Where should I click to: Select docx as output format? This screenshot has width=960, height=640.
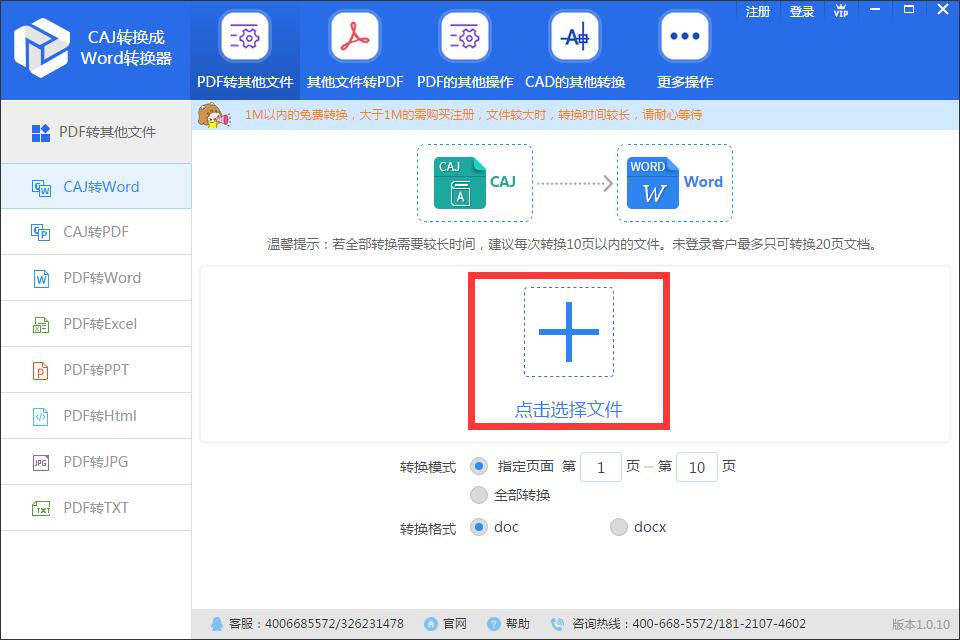(619, 527)
